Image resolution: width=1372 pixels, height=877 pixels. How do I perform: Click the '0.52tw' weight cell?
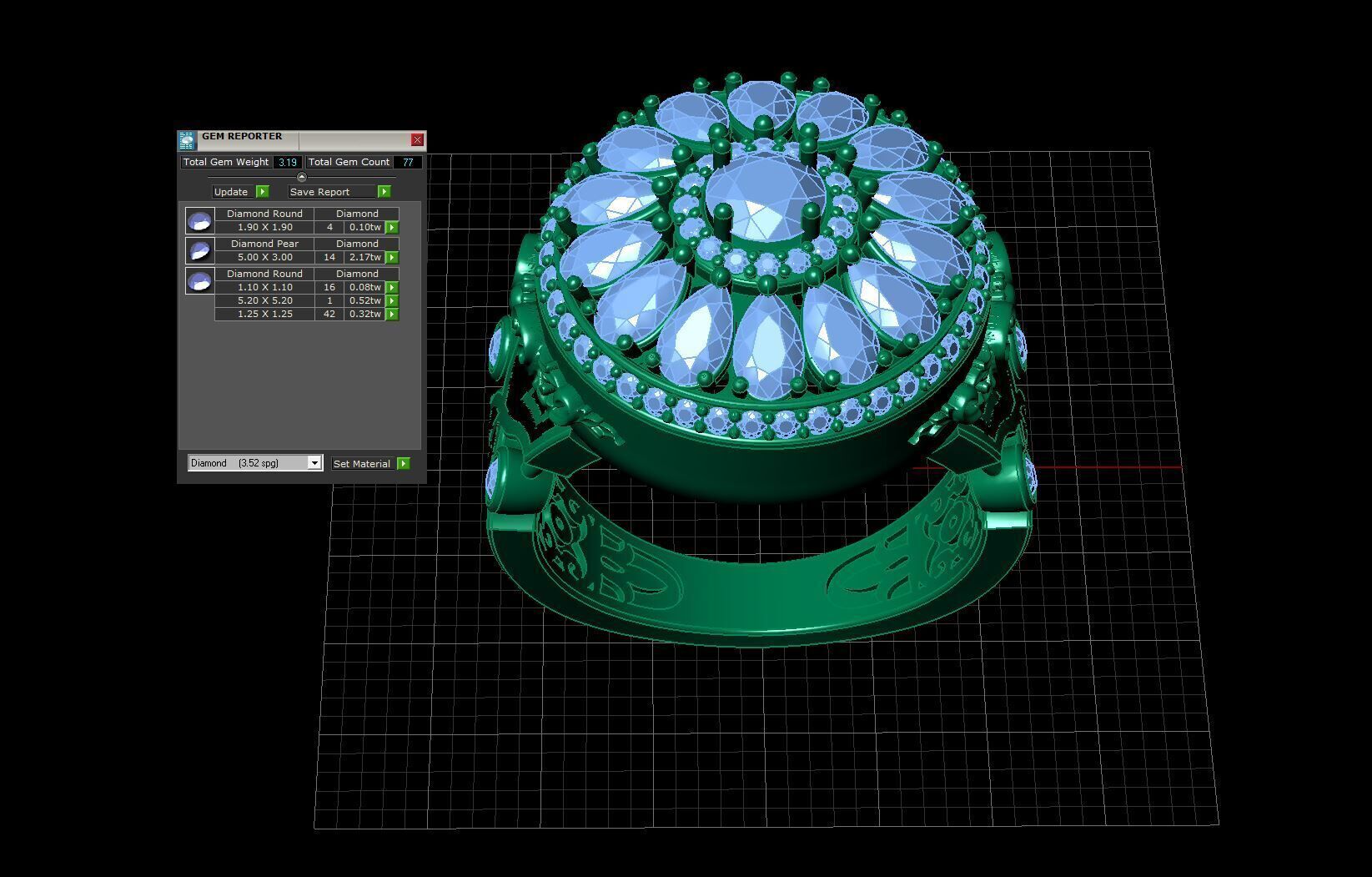(x=365, y=300)
